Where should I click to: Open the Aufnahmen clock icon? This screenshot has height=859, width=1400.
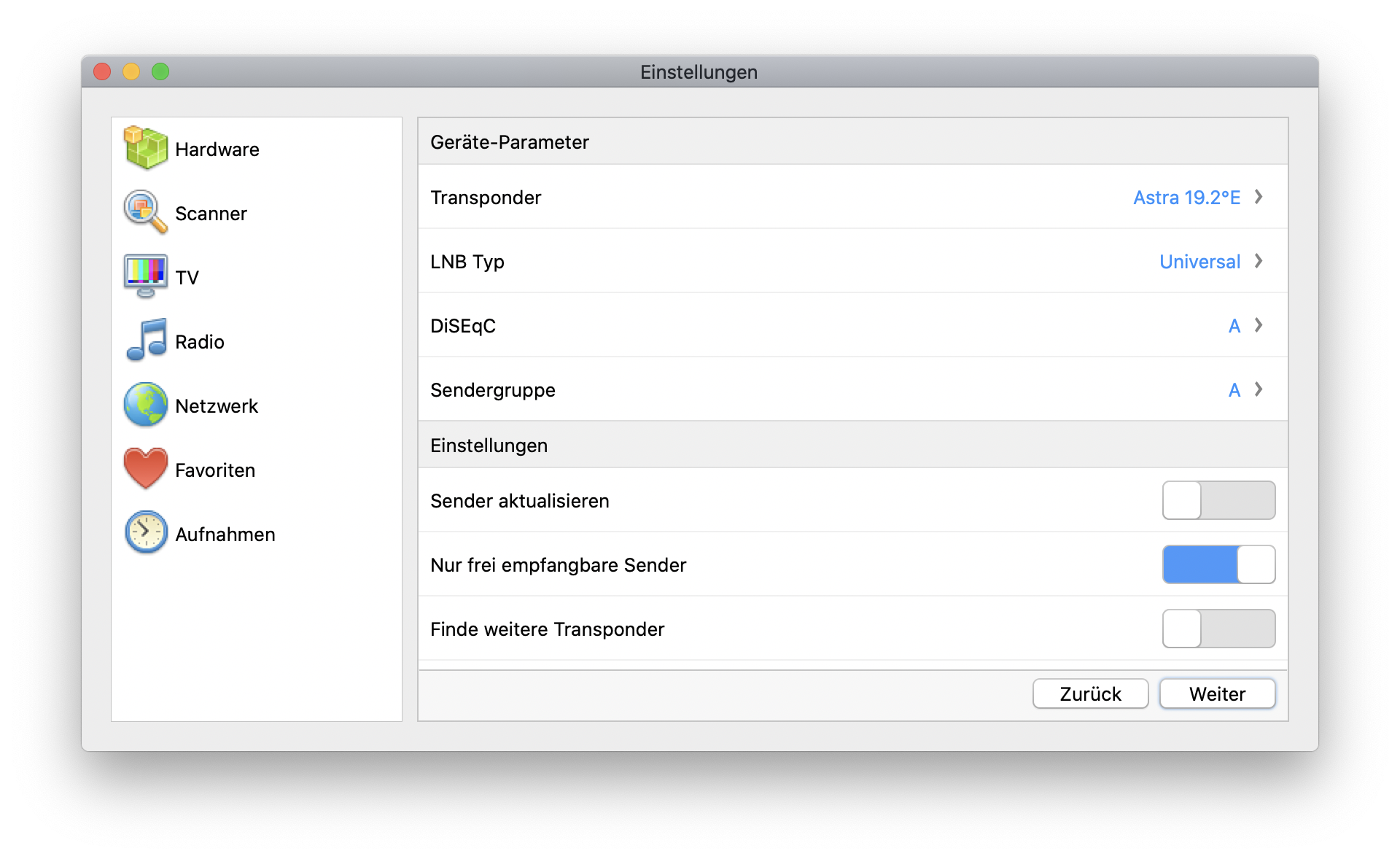145,533
